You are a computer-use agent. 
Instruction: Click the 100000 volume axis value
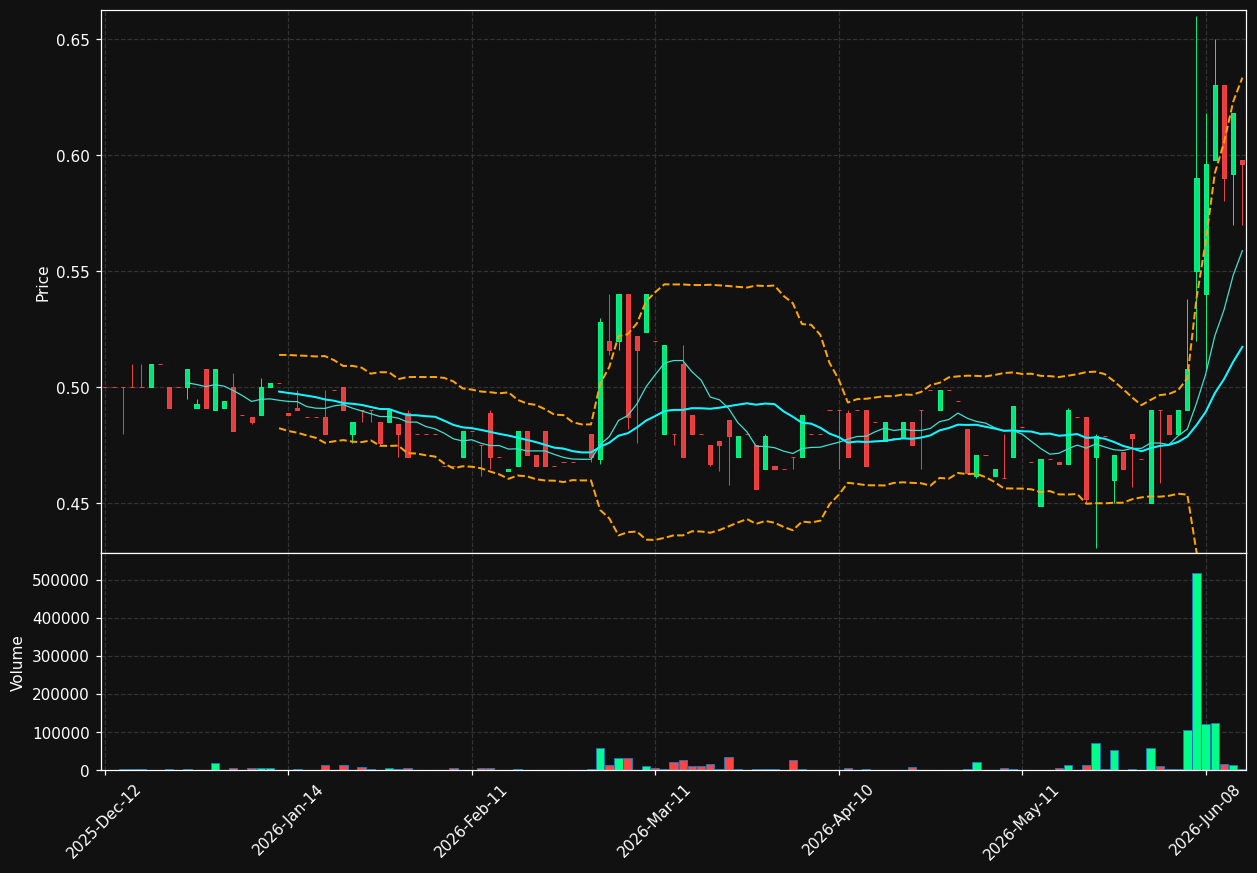point(62,733)
